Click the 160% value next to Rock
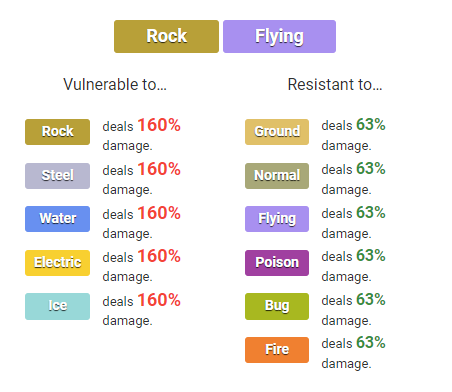 pyautogui.click(x=159, y=125)
